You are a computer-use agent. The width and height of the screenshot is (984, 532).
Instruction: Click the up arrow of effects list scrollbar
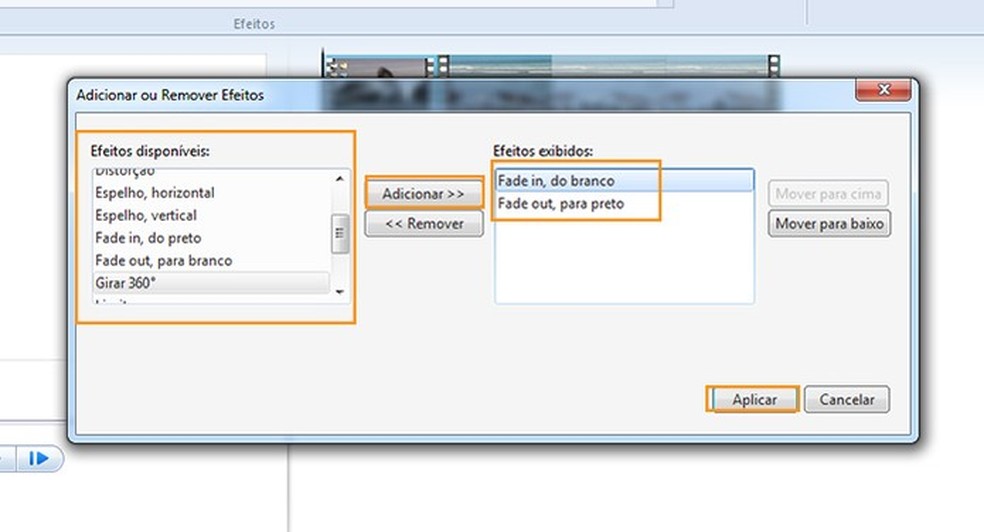pos(340,179)
